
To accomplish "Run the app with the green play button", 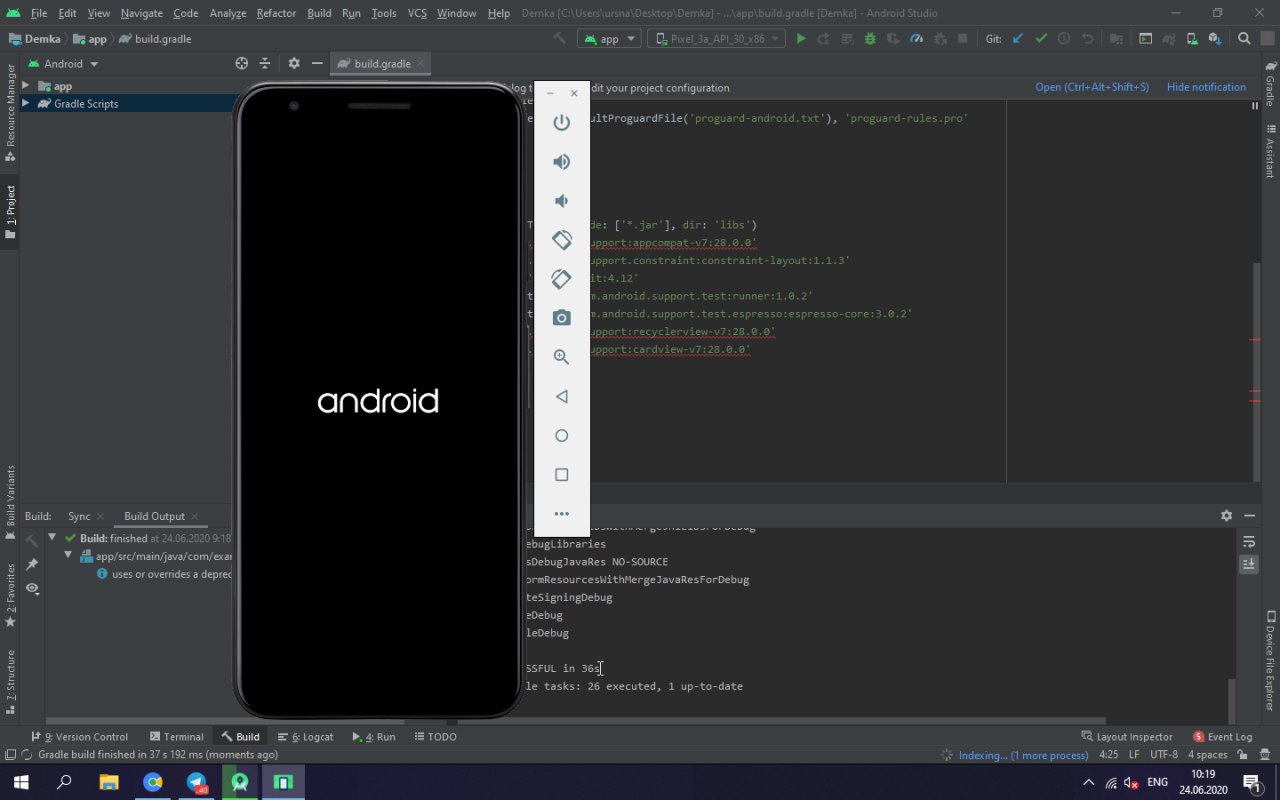I will click(x=801, y=39).
